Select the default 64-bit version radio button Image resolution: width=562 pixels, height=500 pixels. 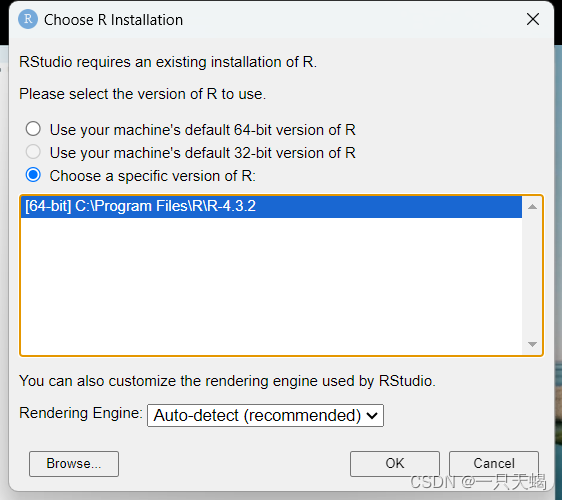[x=33, y=129]
